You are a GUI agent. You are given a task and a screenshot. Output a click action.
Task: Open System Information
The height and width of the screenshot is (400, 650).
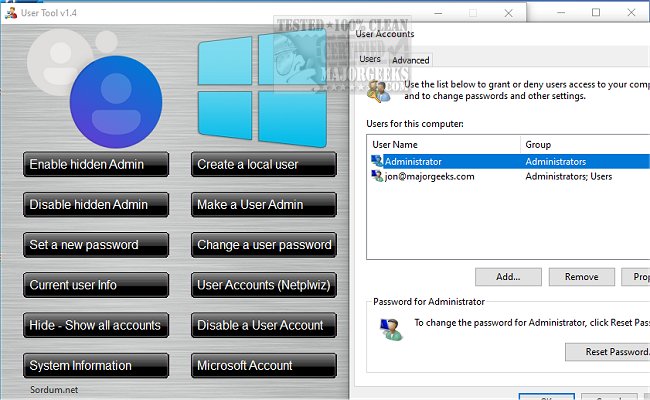tap(96, 366)
